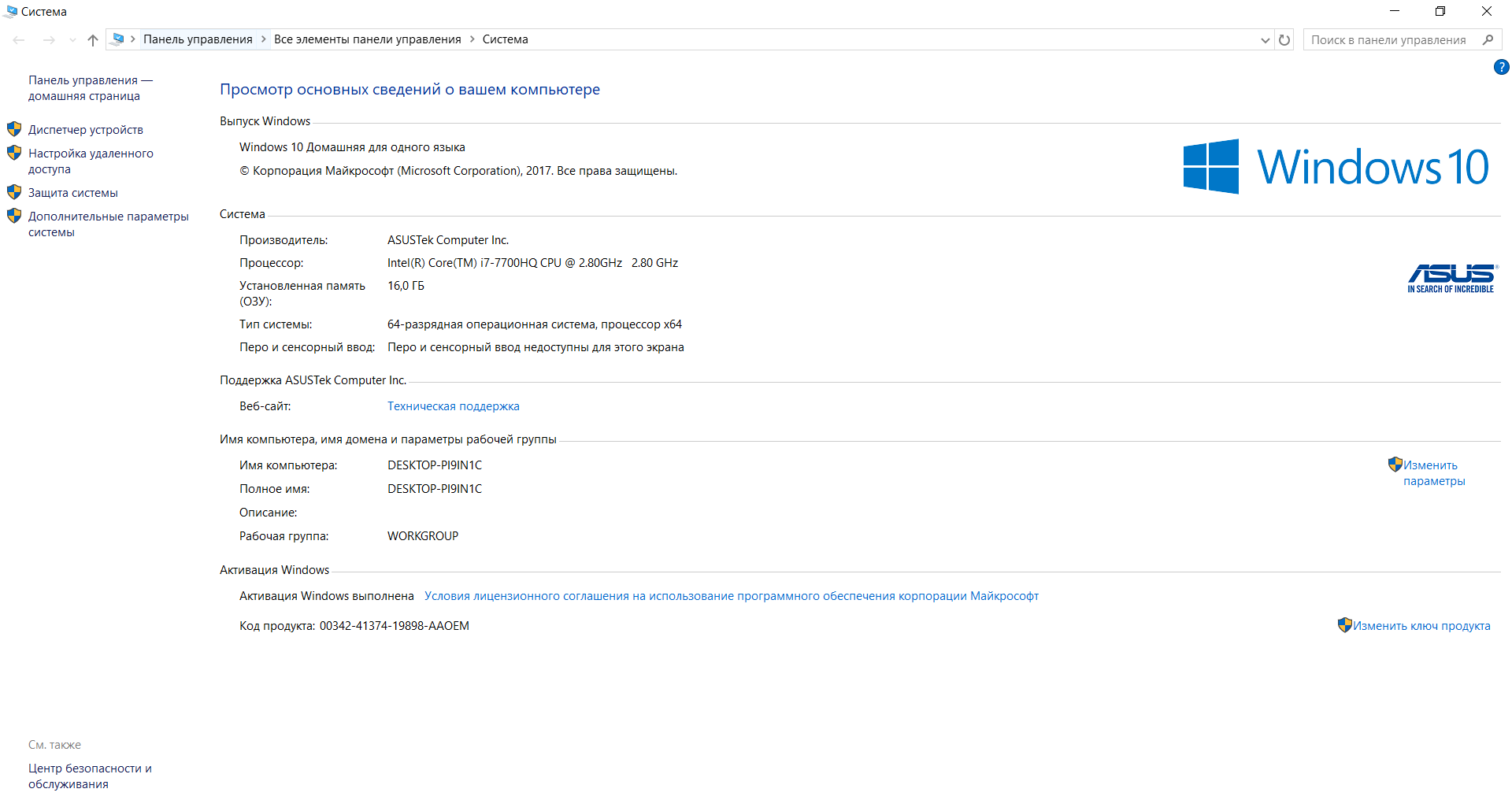1512x811 pixels.
Task: Click the ASUS logo image
Action: click(1451, 279)
